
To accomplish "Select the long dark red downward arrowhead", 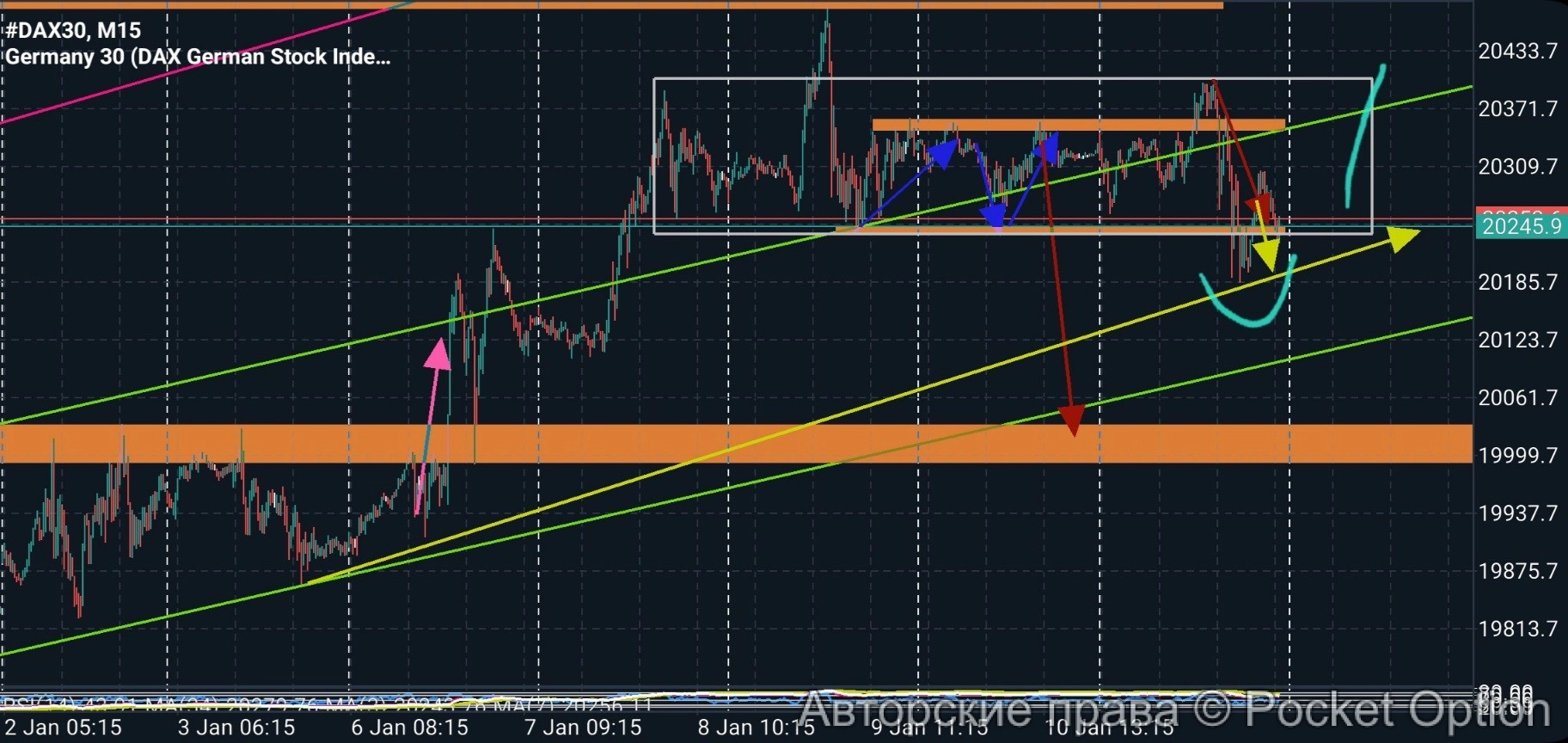I will point(1072,421).
